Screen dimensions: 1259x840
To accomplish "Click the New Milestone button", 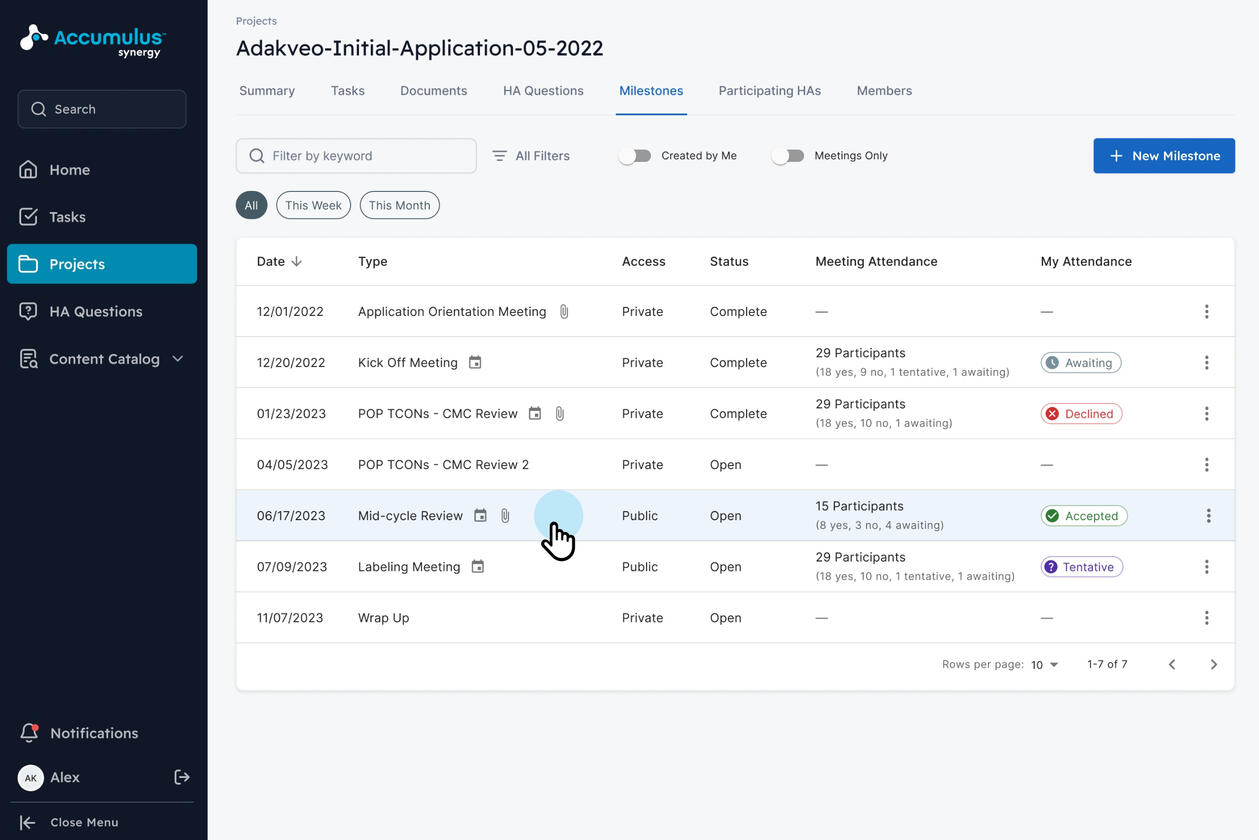I will pos(1163,156).
